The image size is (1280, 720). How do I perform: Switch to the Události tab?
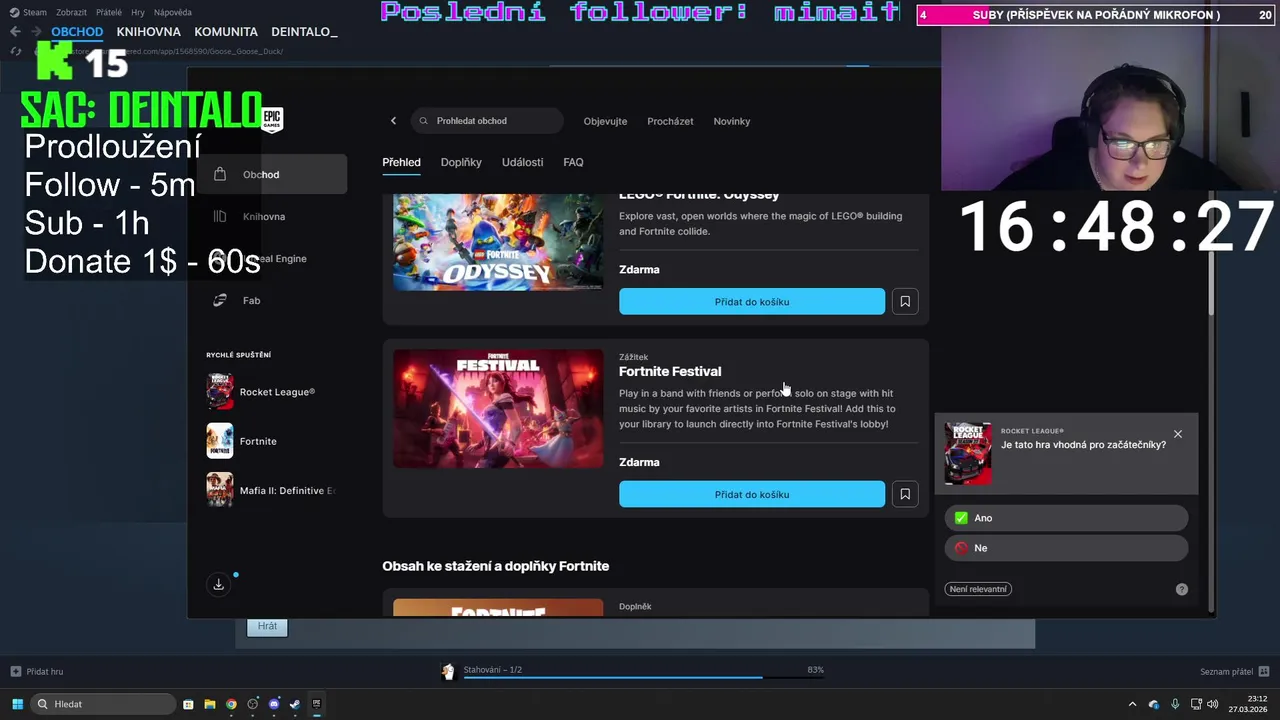click(522, 162)
